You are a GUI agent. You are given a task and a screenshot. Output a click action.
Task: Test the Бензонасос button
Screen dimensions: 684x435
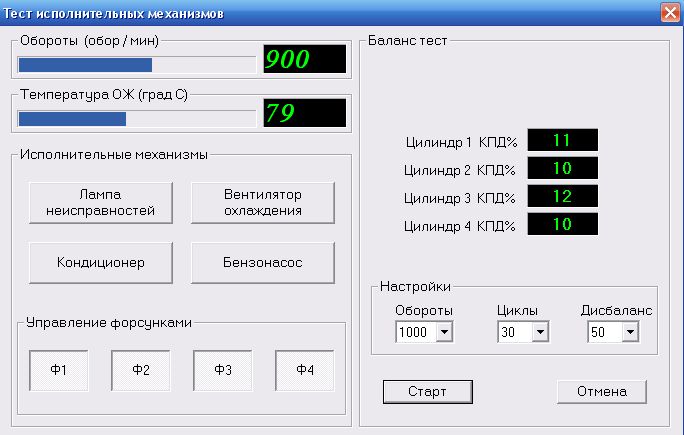(263, 263)
